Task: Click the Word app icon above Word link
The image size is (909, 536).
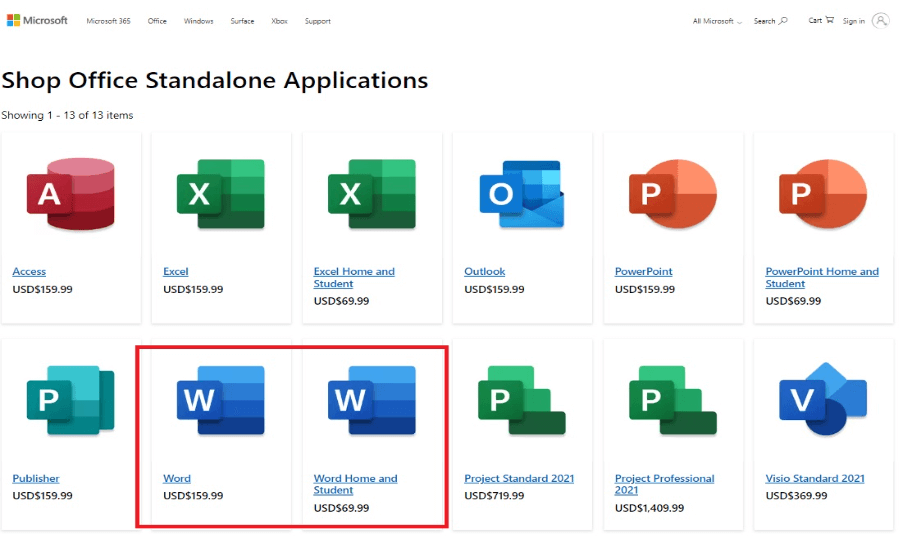Action: (x=221, y=400)
